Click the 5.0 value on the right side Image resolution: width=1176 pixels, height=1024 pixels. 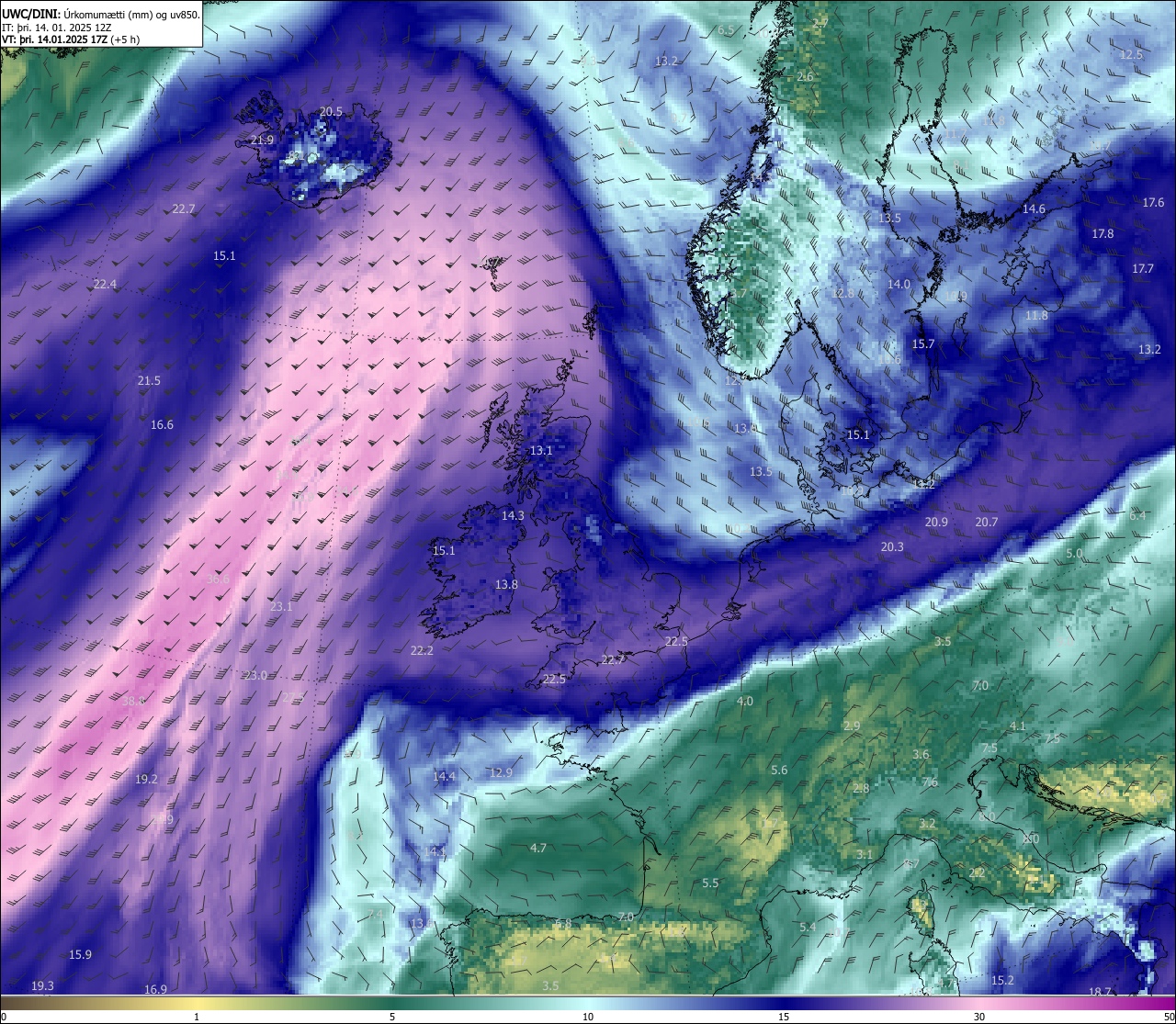pyautogui.click(x=1074, y=554)
